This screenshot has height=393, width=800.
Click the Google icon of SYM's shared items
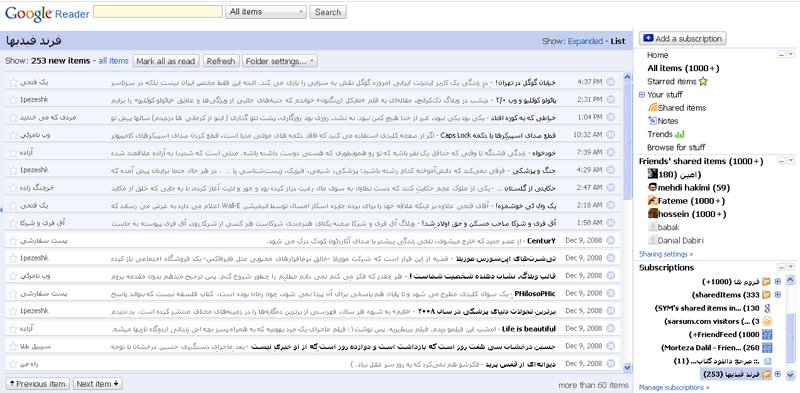coord(766,308)
